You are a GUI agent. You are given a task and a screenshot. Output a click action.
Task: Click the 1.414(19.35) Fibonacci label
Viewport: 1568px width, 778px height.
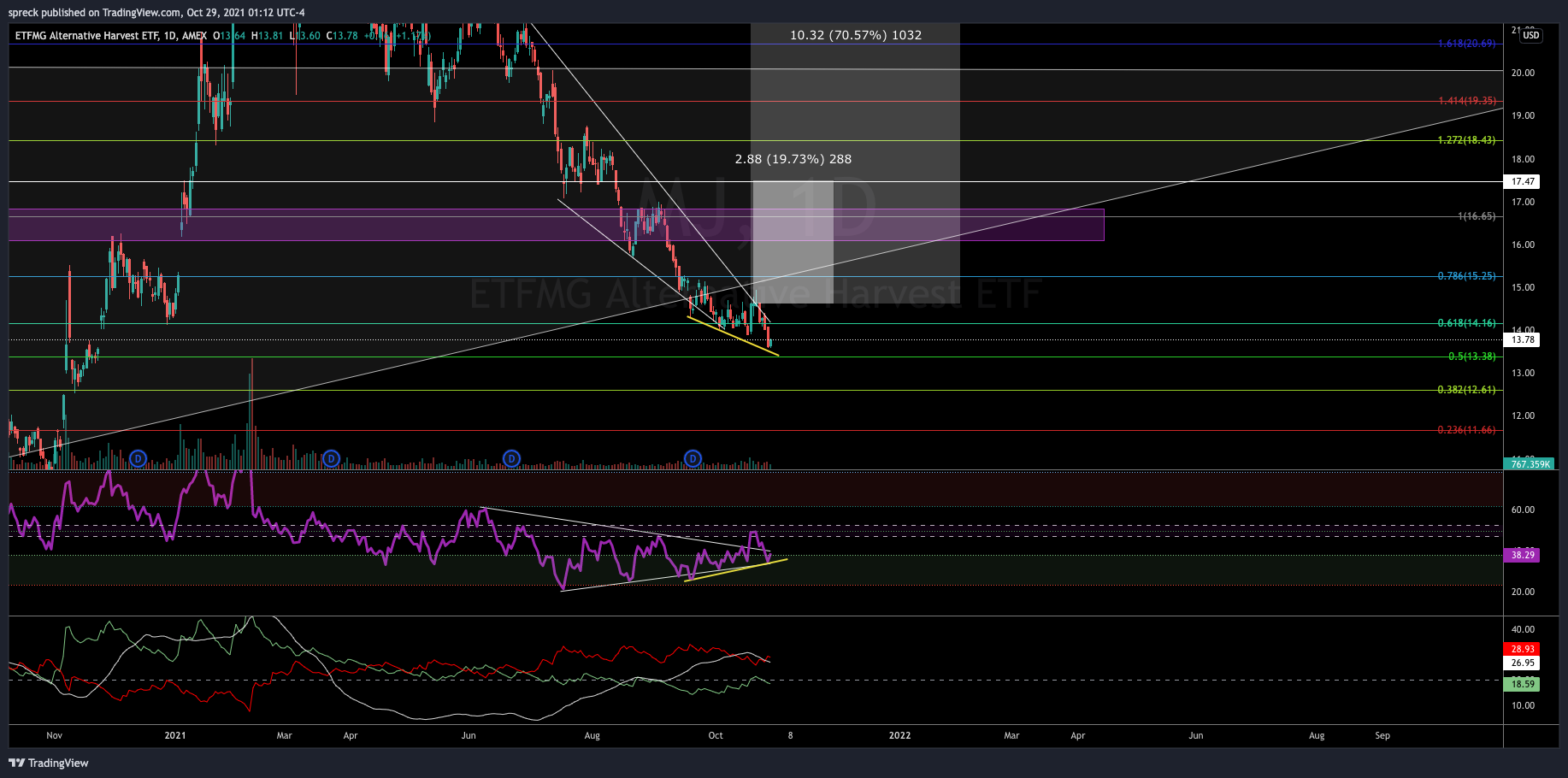pos(1466,101)
